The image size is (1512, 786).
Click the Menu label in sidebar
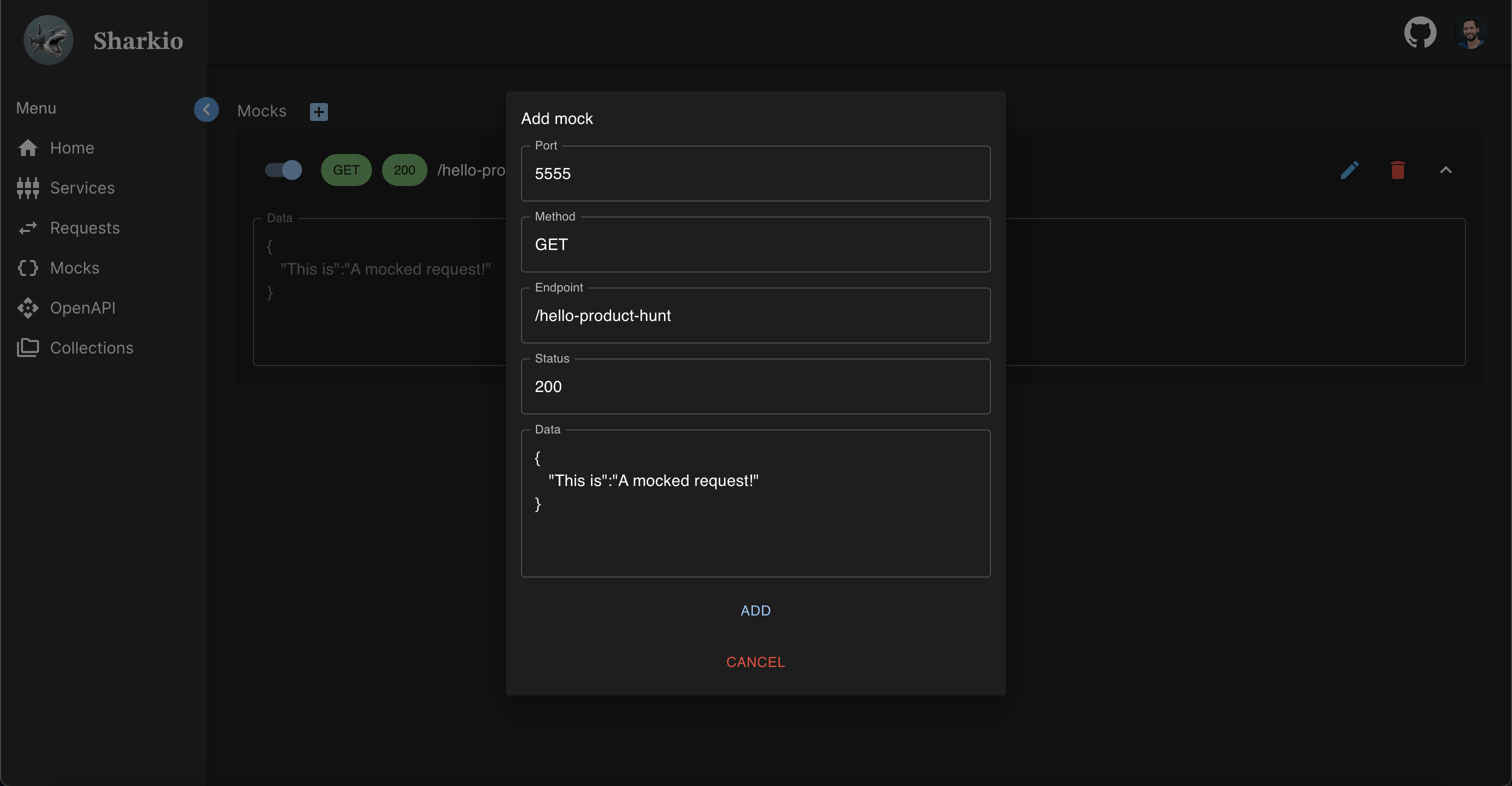point(36,108)
